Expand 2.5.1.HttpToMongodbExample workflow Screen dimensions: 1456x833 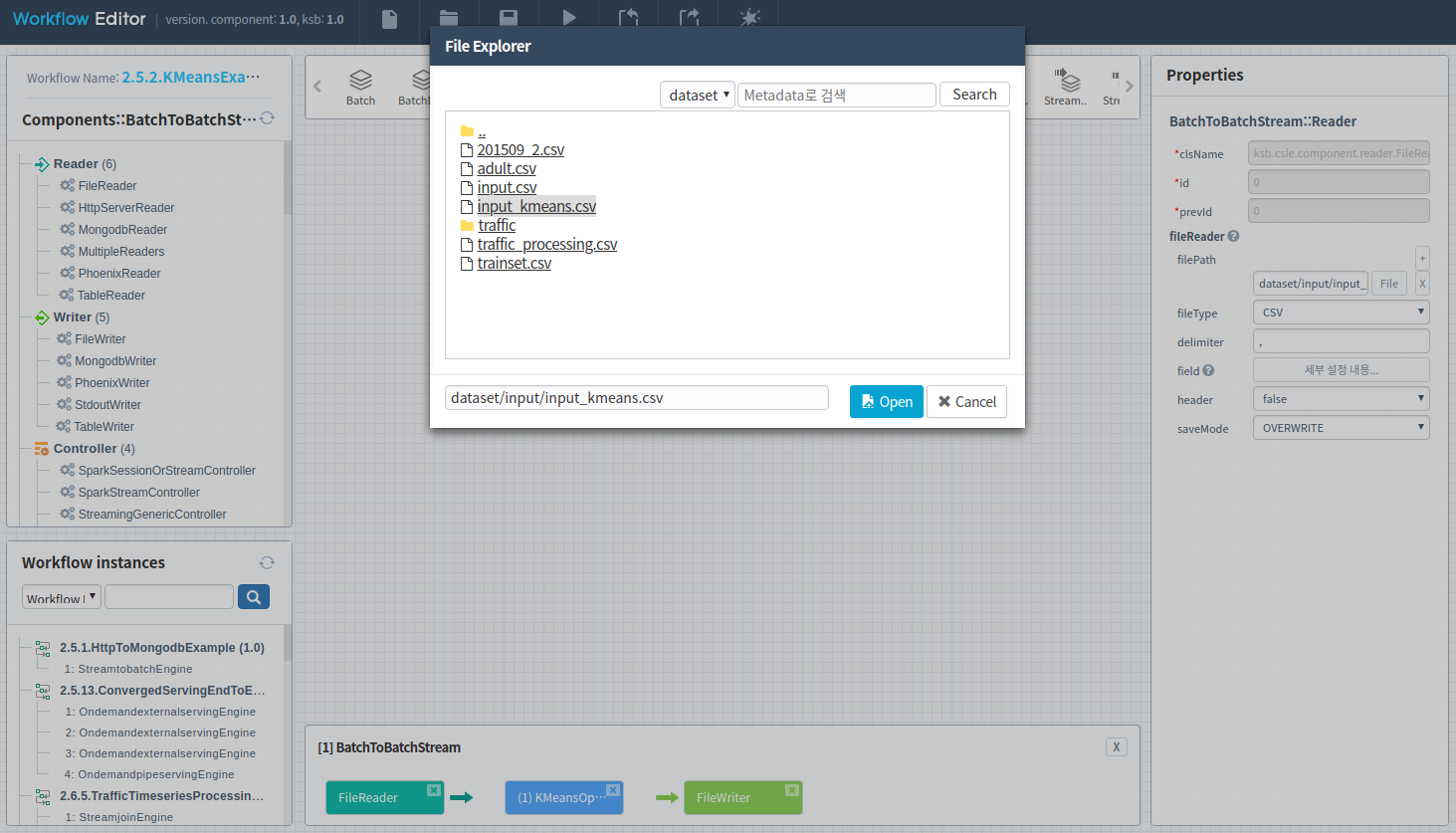coord(43,648)
